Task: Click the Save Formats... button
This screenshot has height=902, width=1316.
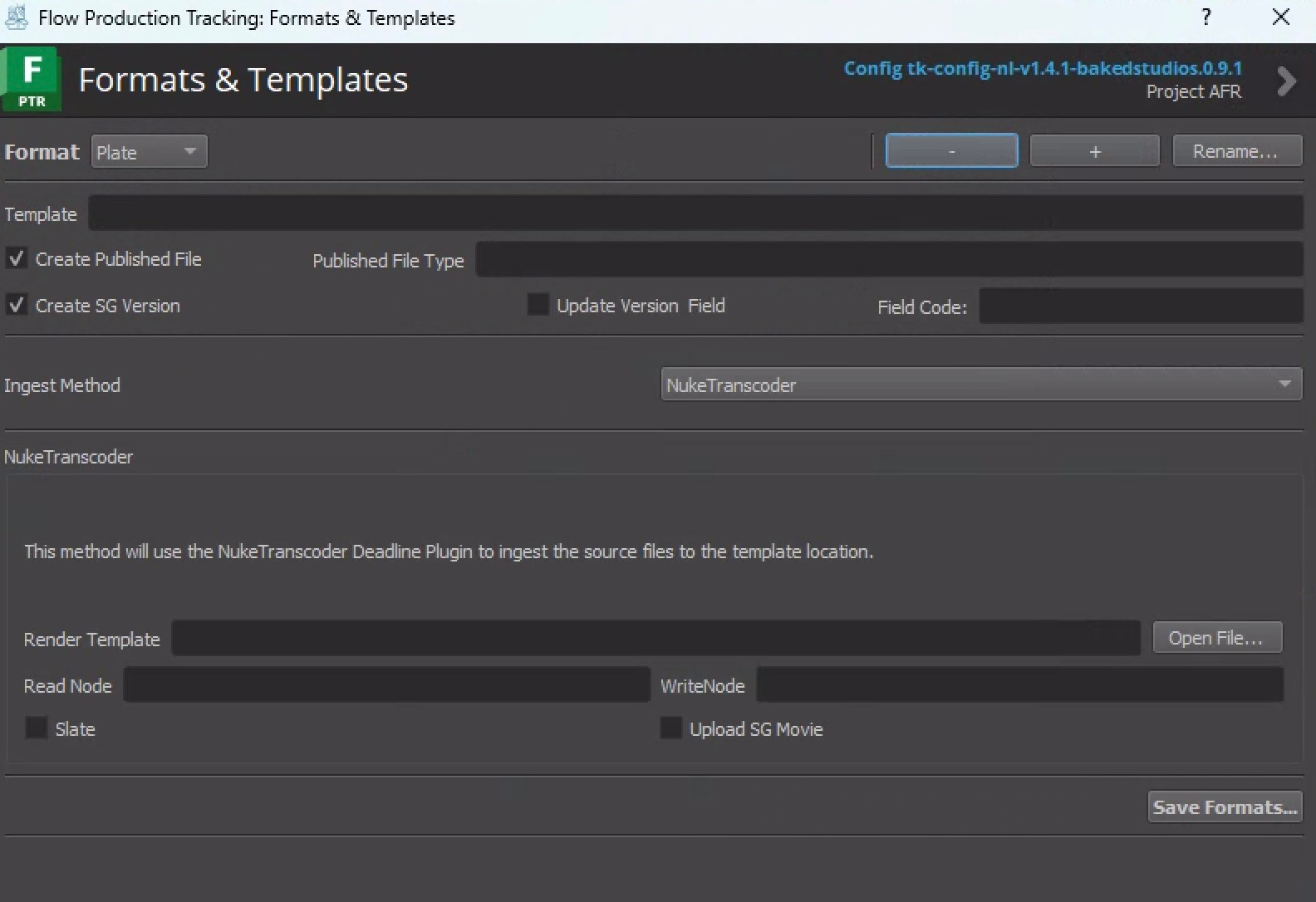Action: click(1225, 806)
